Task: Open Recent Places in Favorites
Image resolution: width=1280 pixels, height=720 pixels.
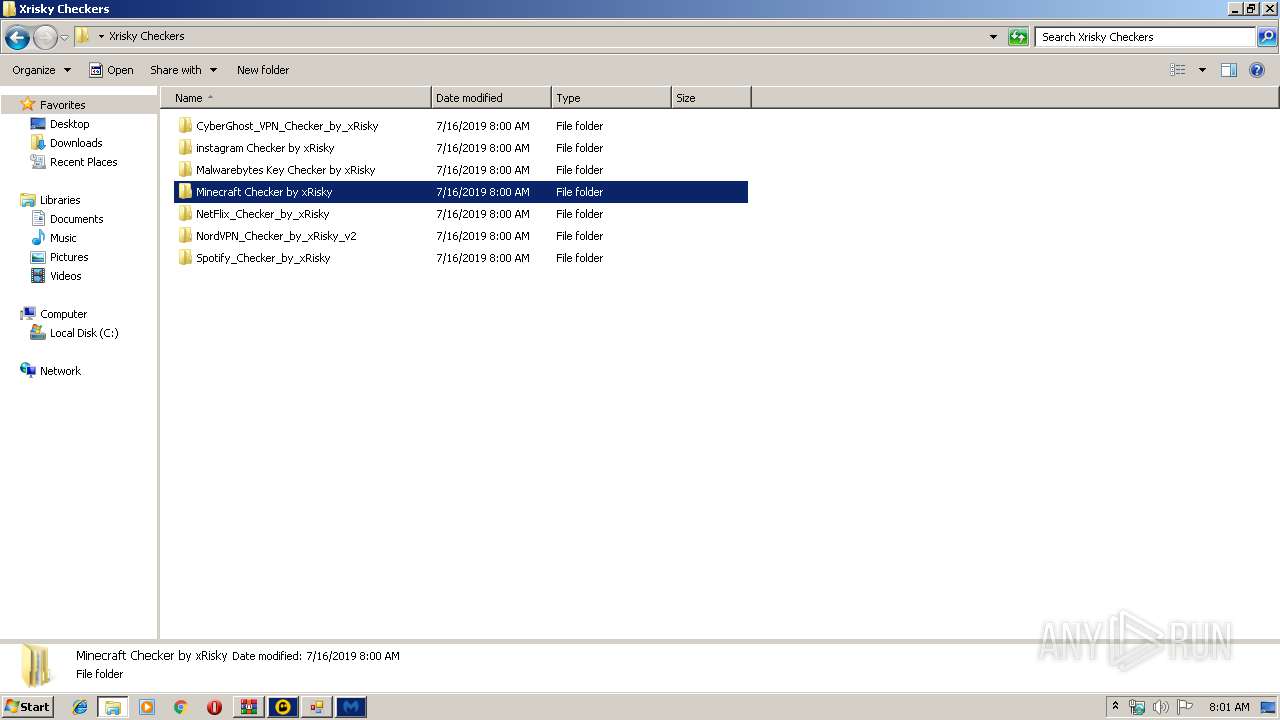Action: point(83,162)
